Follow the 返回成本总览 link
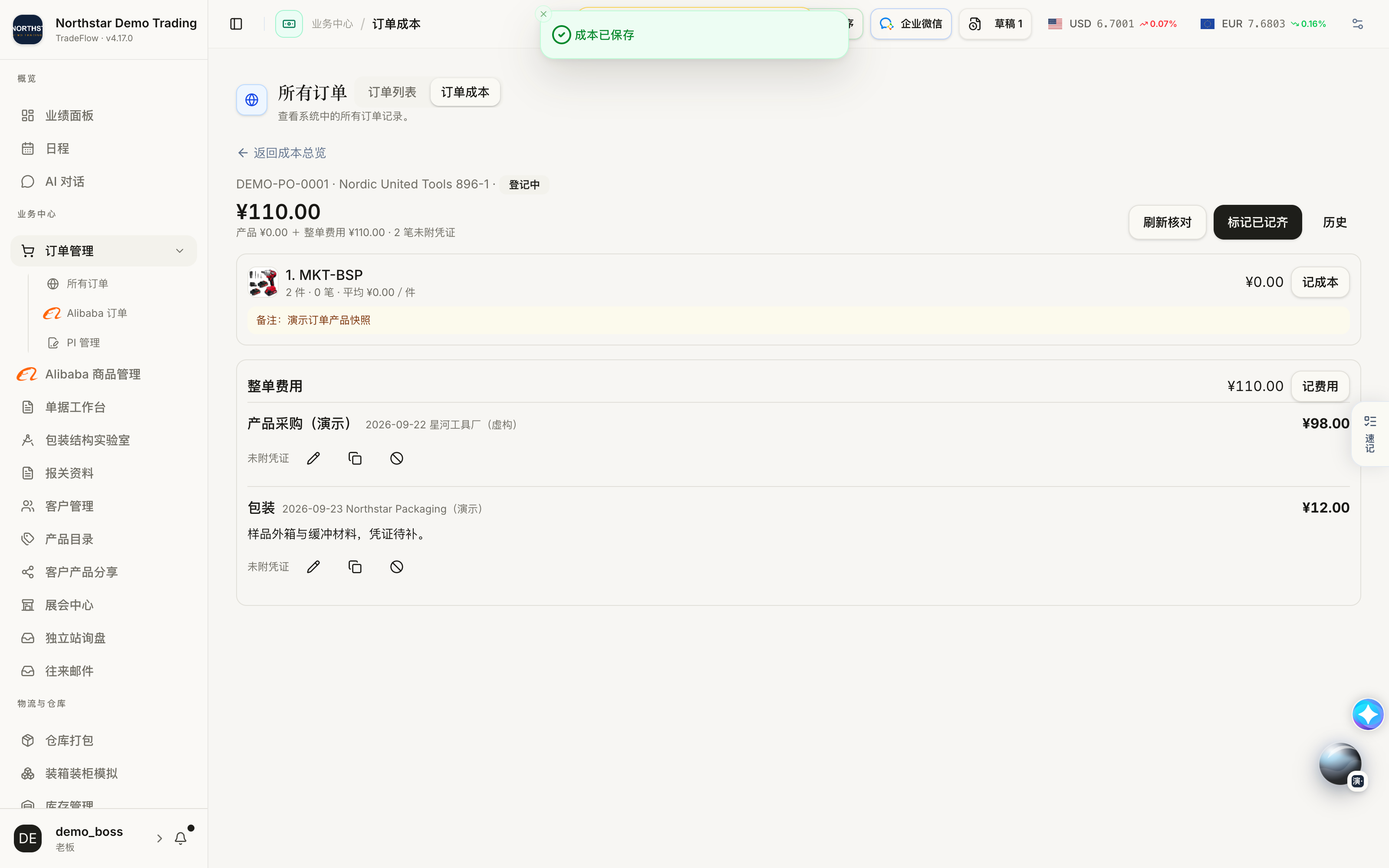This screenshot has height=868, width=1389. click(282, 153)
